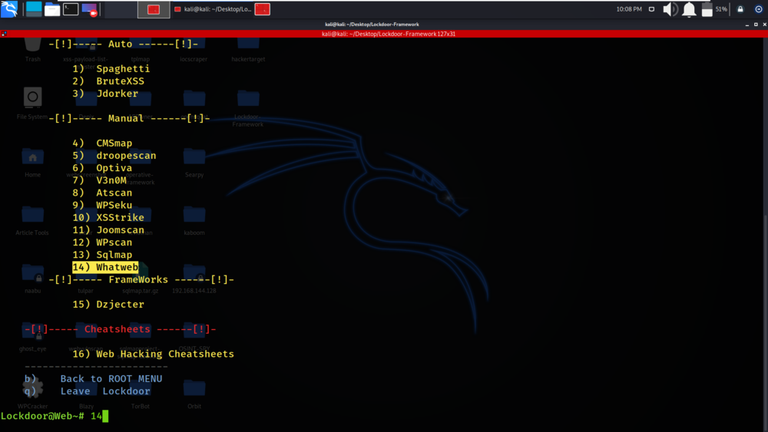The image size is (768, 432).
Task: Click the '7) V3n0M' menu line
Action: tap(99, 180)
